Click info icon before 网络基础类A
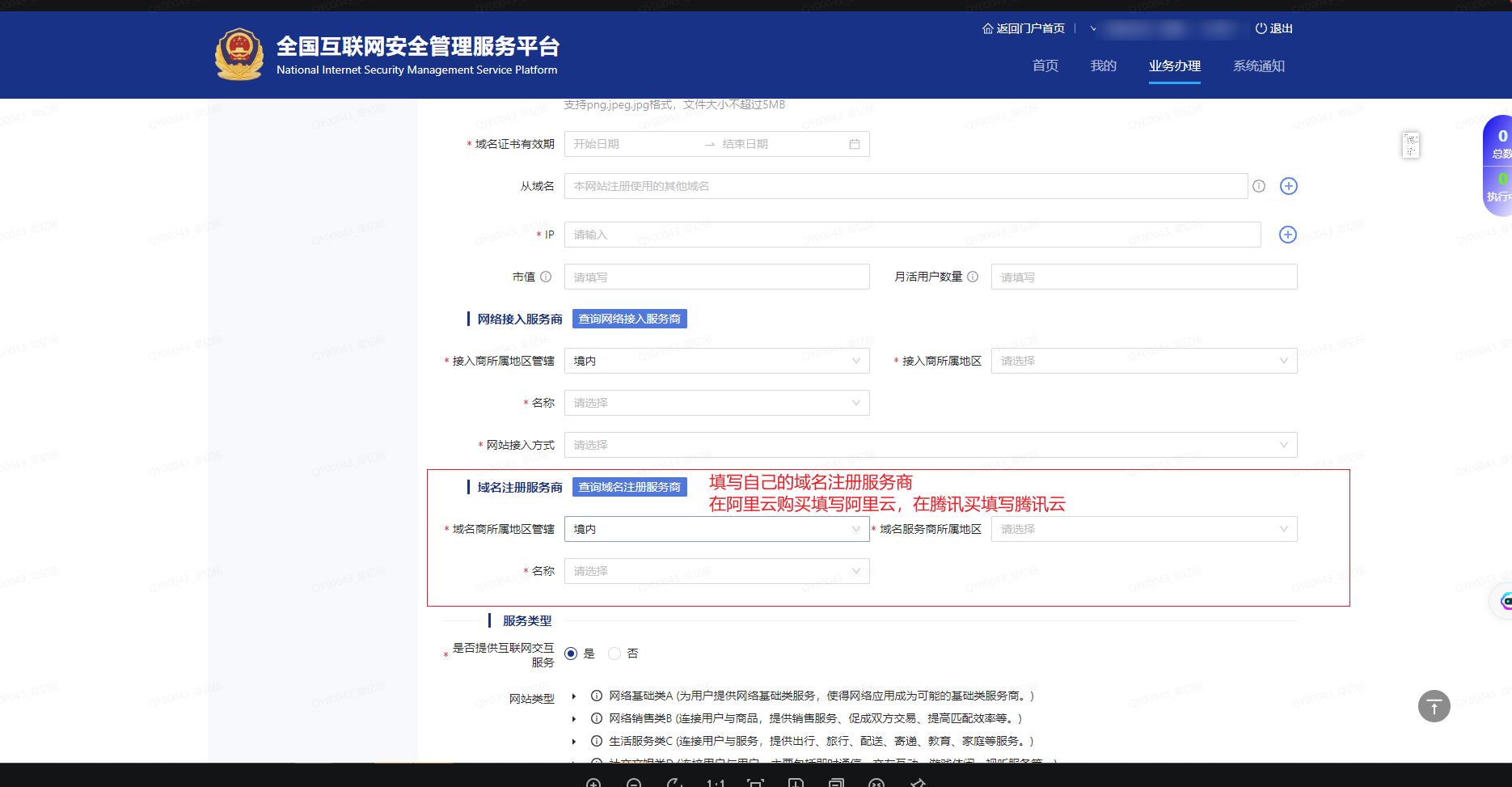The height and width of the screenshot is (787, 1512). click(597, 696)
